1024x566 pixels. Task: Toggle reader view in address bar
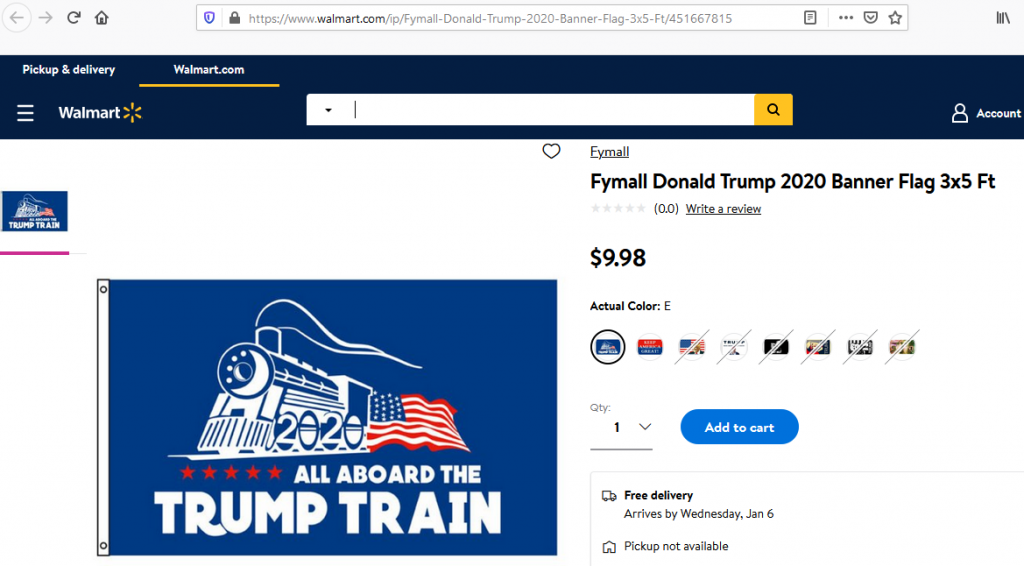(810, 18)
